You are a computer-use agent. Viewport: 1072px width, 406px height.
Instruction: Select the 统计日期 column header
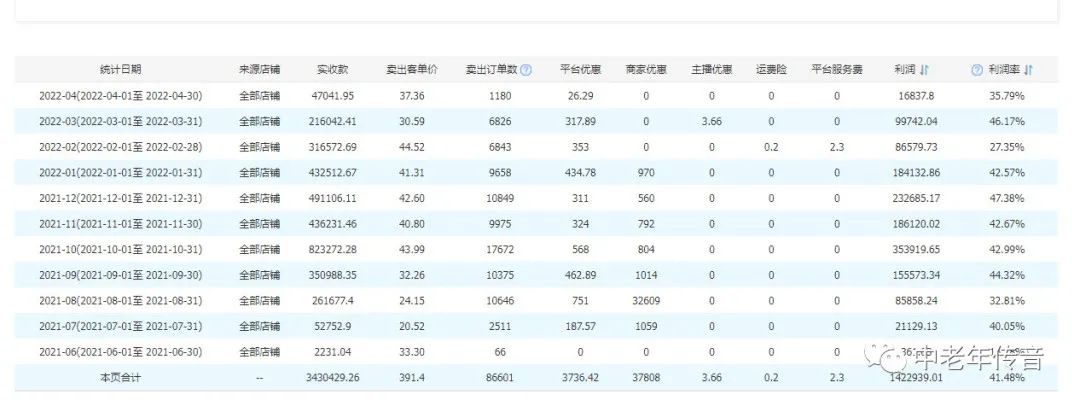pyautogui.click(x=120, y=70)
